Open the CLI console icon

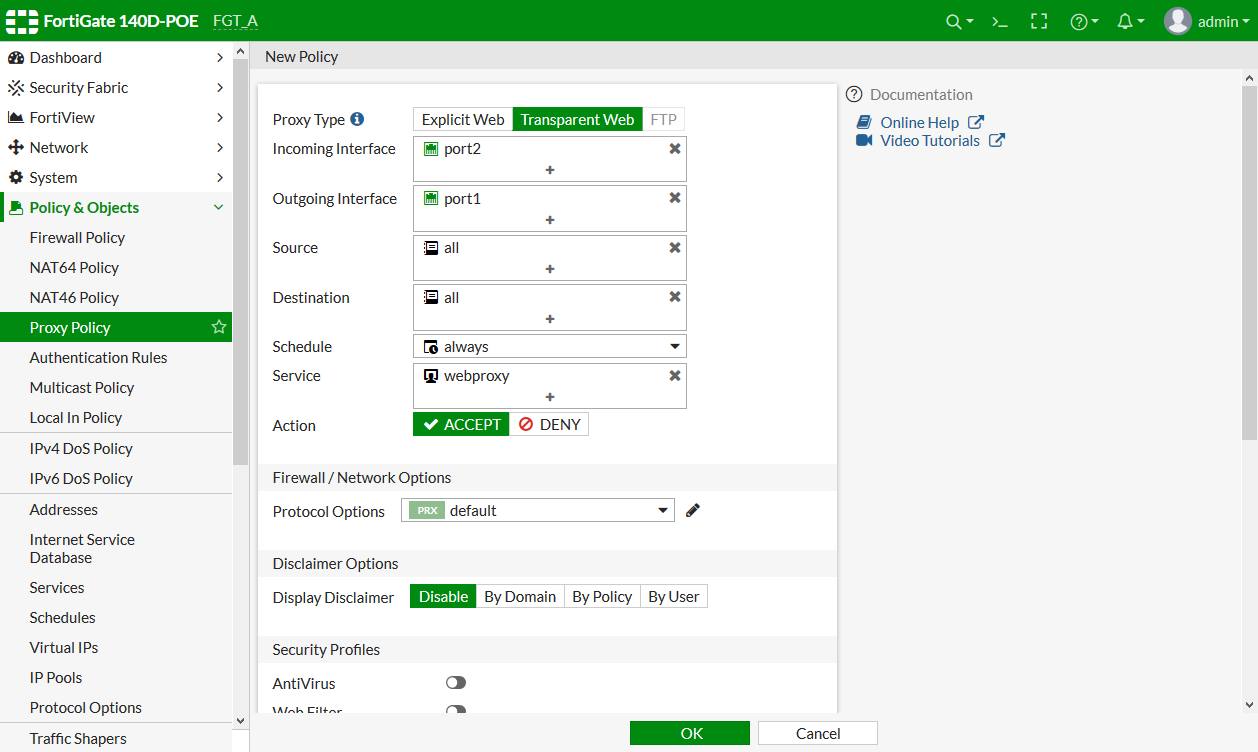(x=999, y=21)
